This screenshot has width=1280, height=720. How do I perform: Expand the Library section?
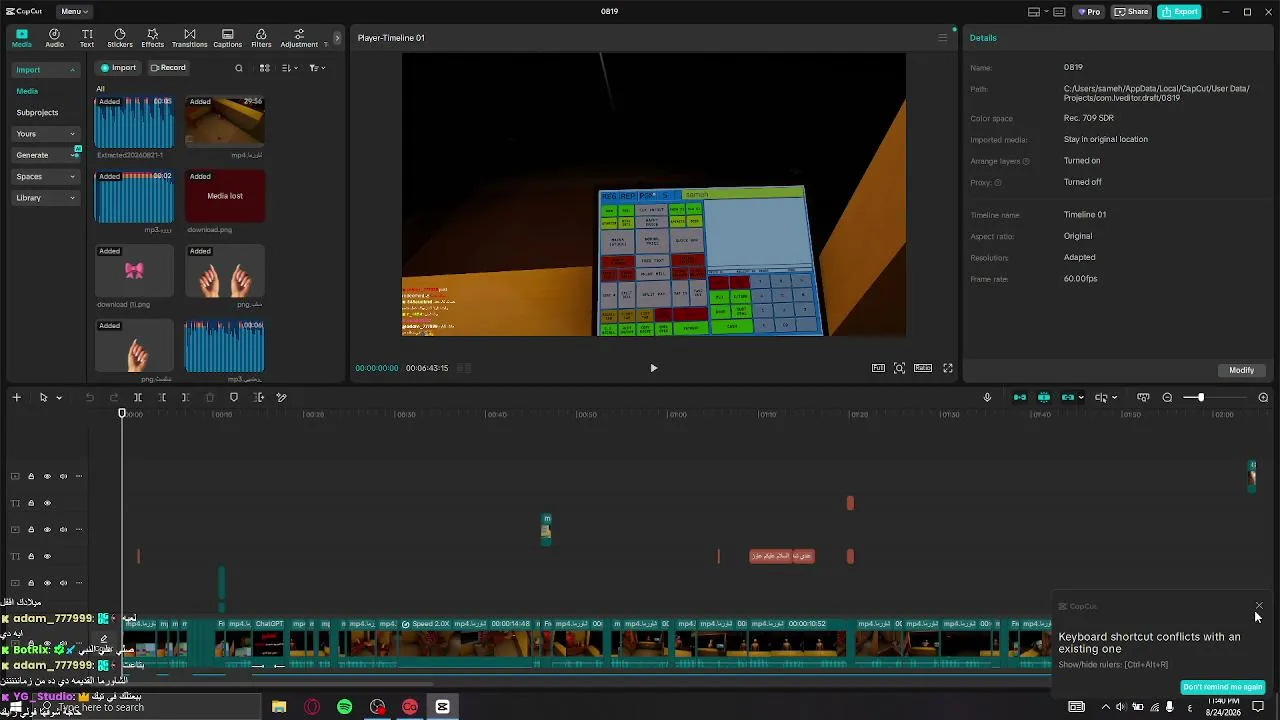pyautogui.click(x=46, y=198)
